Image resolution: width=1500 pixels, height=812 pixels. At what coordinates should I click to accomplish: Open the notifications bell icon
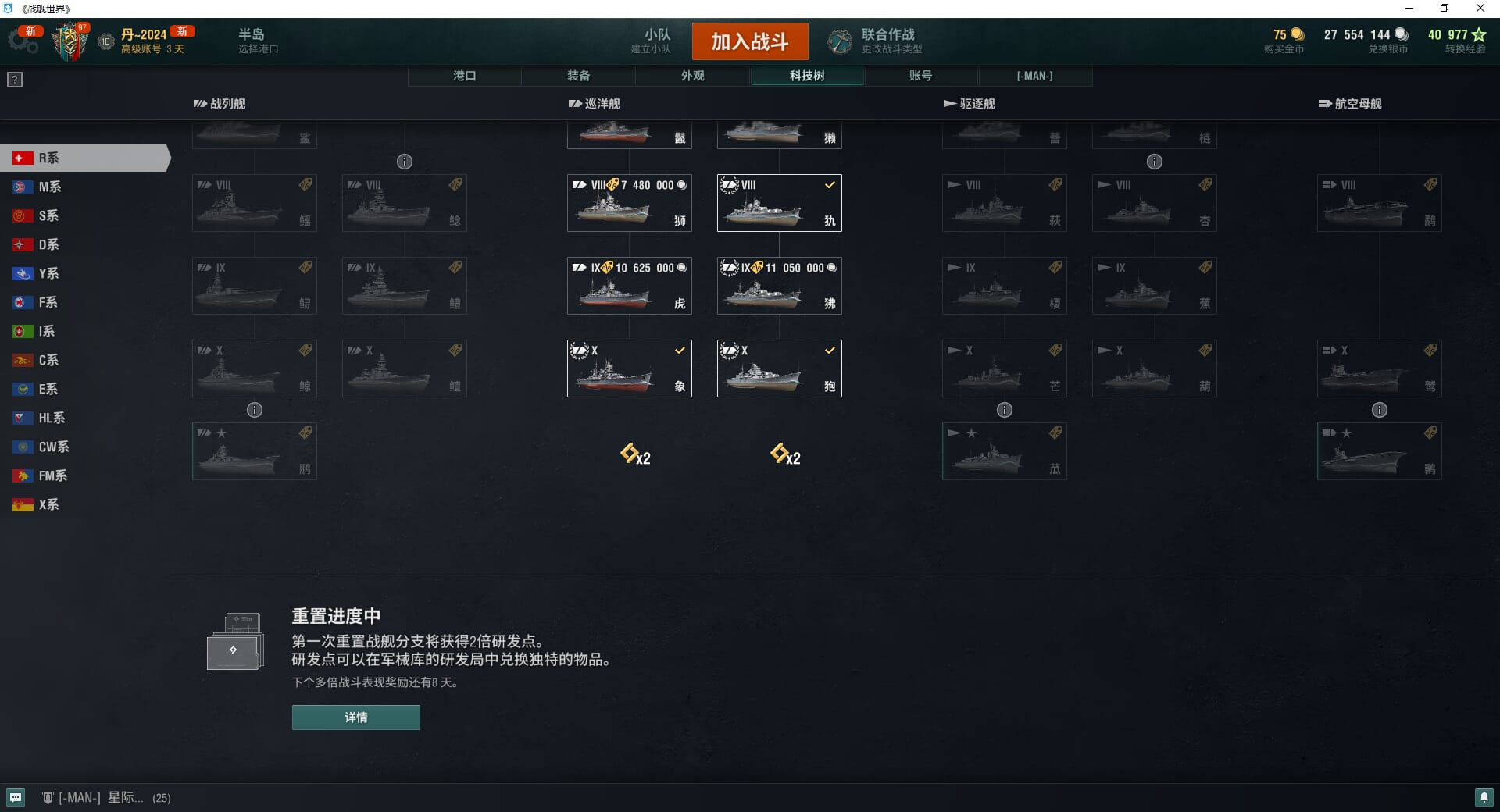point(1484,797)
